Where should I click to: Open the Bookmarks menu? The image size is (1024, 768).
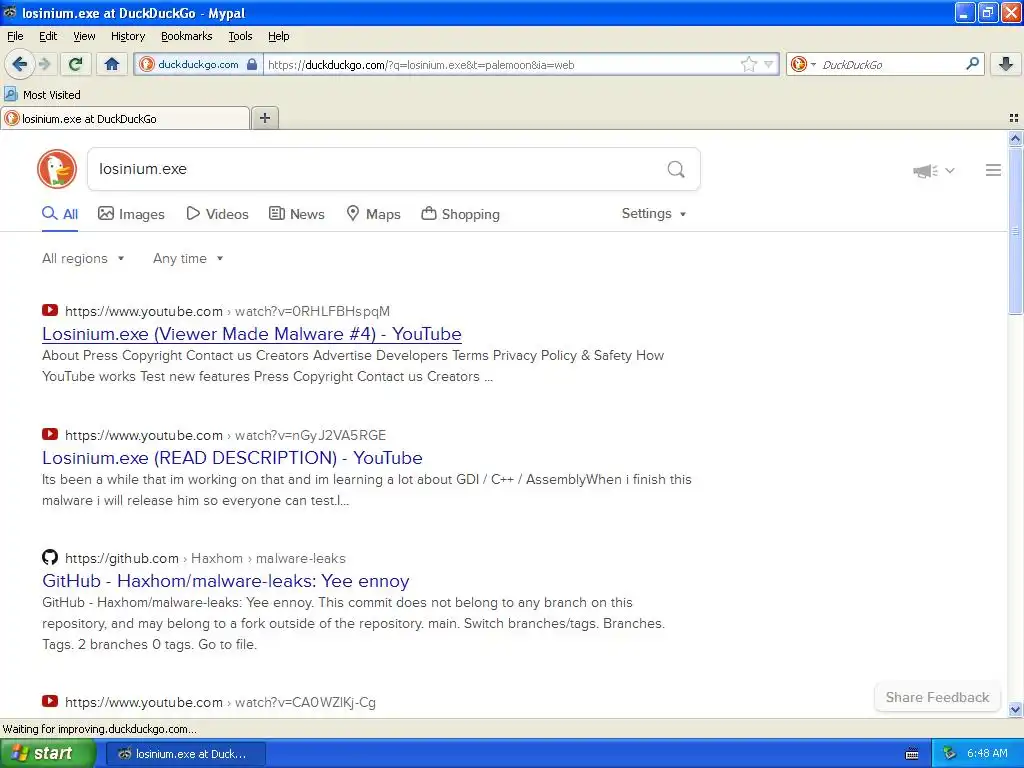tap(186, 36)
